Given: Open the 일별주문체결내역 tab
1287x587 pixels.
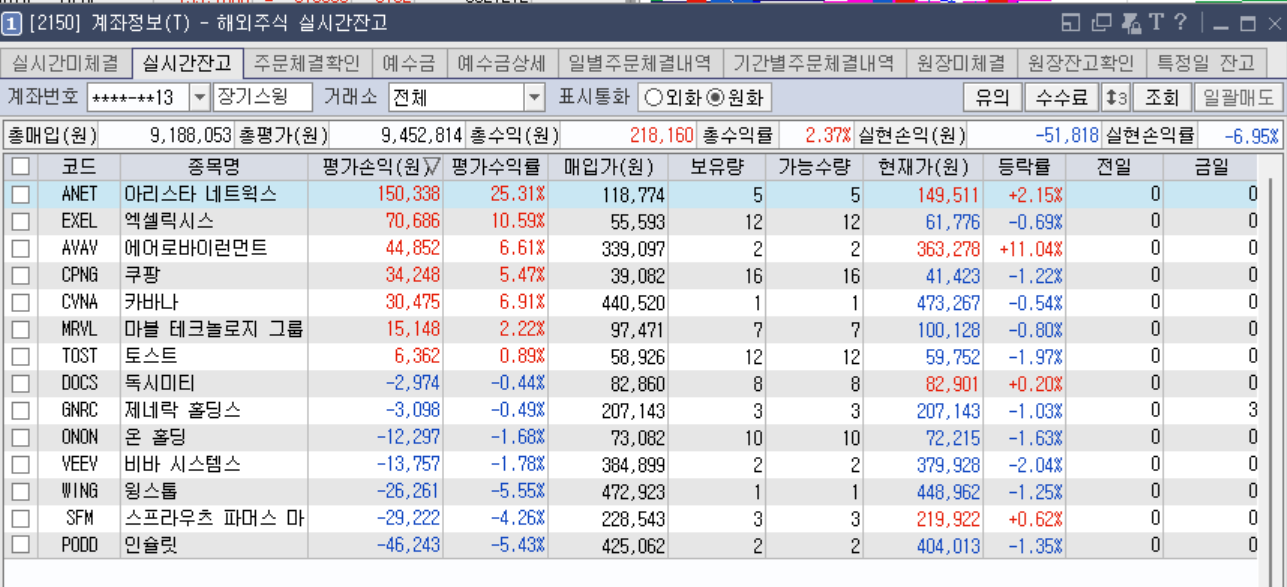Looking at the screenshot, I should click(x=640, y=63).
